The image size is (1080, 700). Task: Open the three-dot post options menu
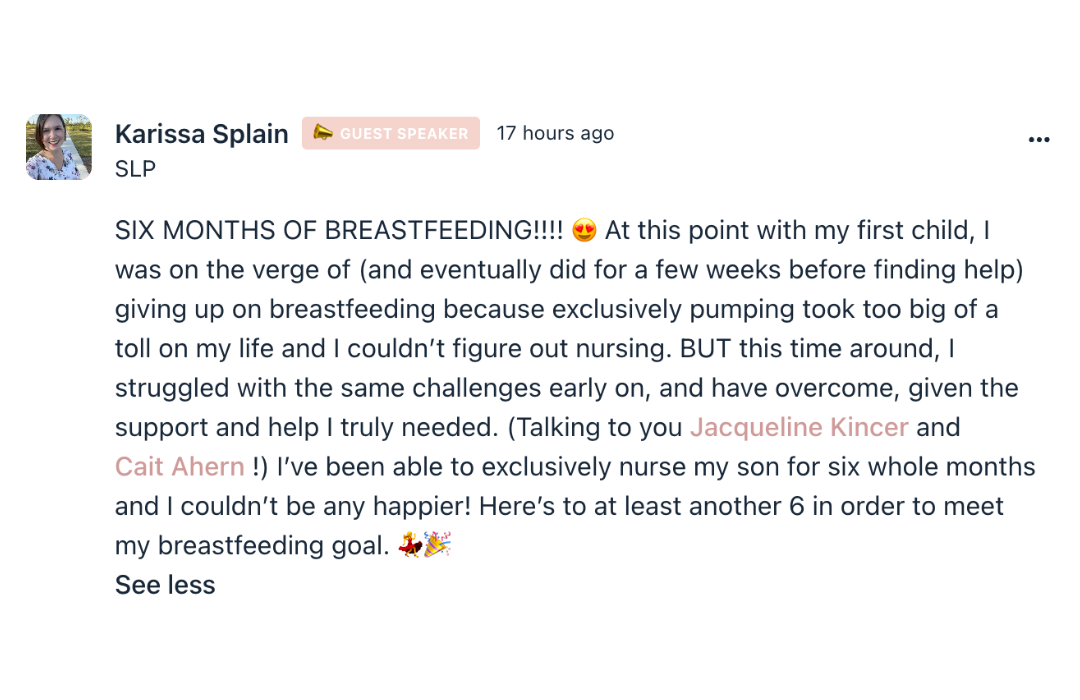1039,140
